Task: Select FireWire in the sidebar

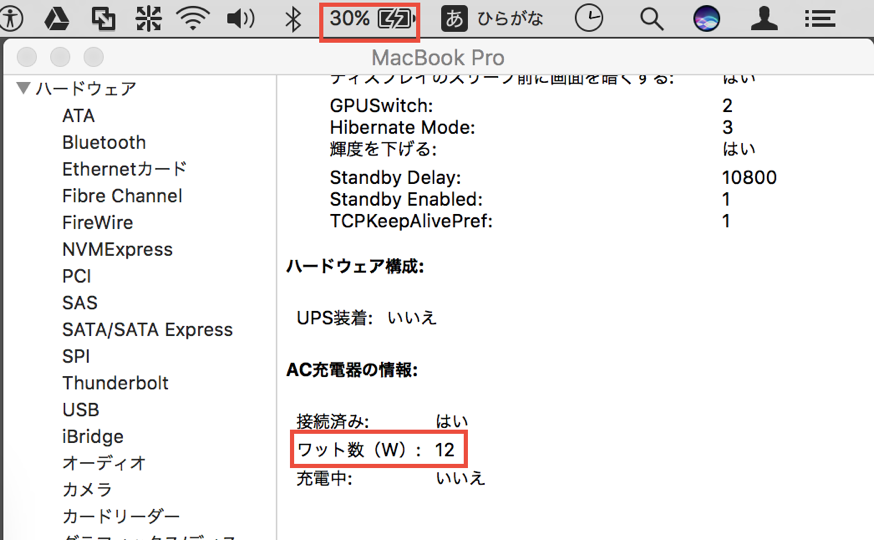Action: coord(98,222)
